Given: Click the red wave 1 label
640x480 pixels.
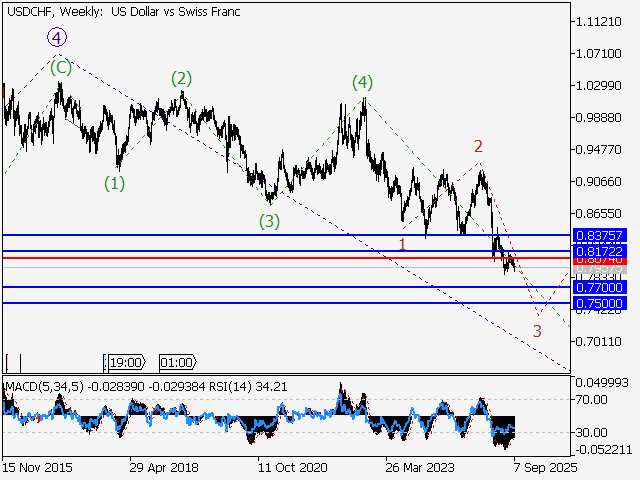Looking at the screenshot, I should 402,243.
